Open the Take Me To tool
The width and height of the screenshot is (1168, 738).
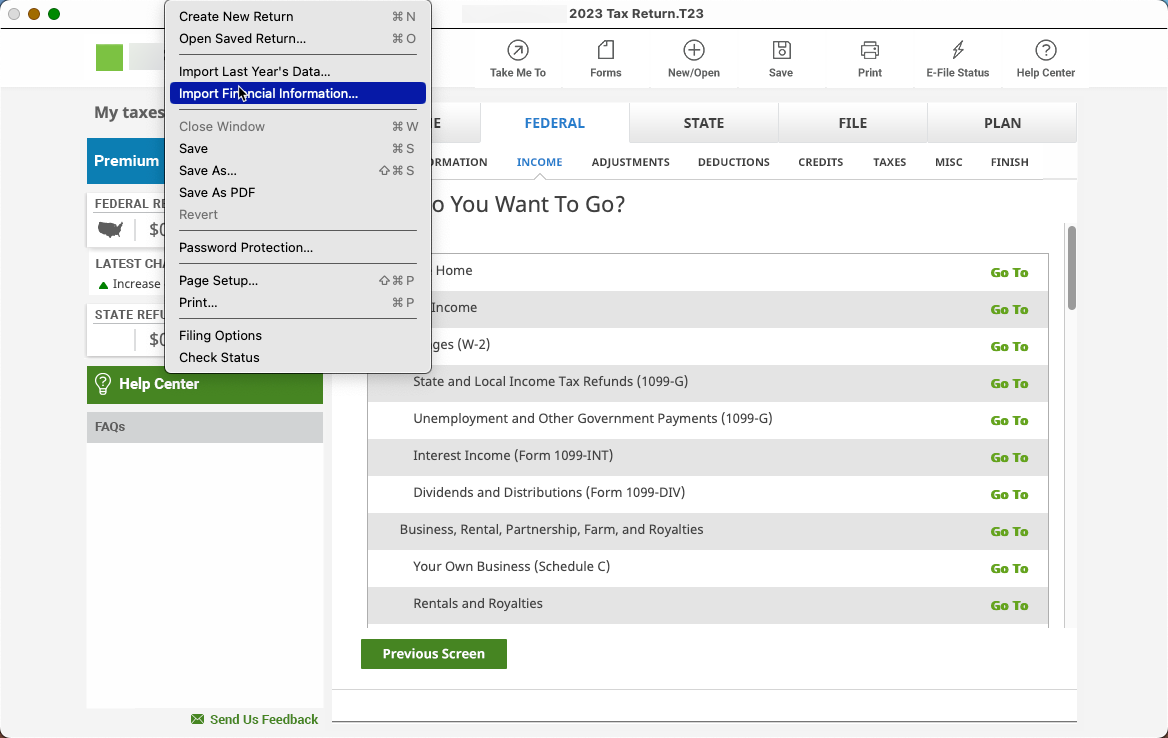click(518, 58)
